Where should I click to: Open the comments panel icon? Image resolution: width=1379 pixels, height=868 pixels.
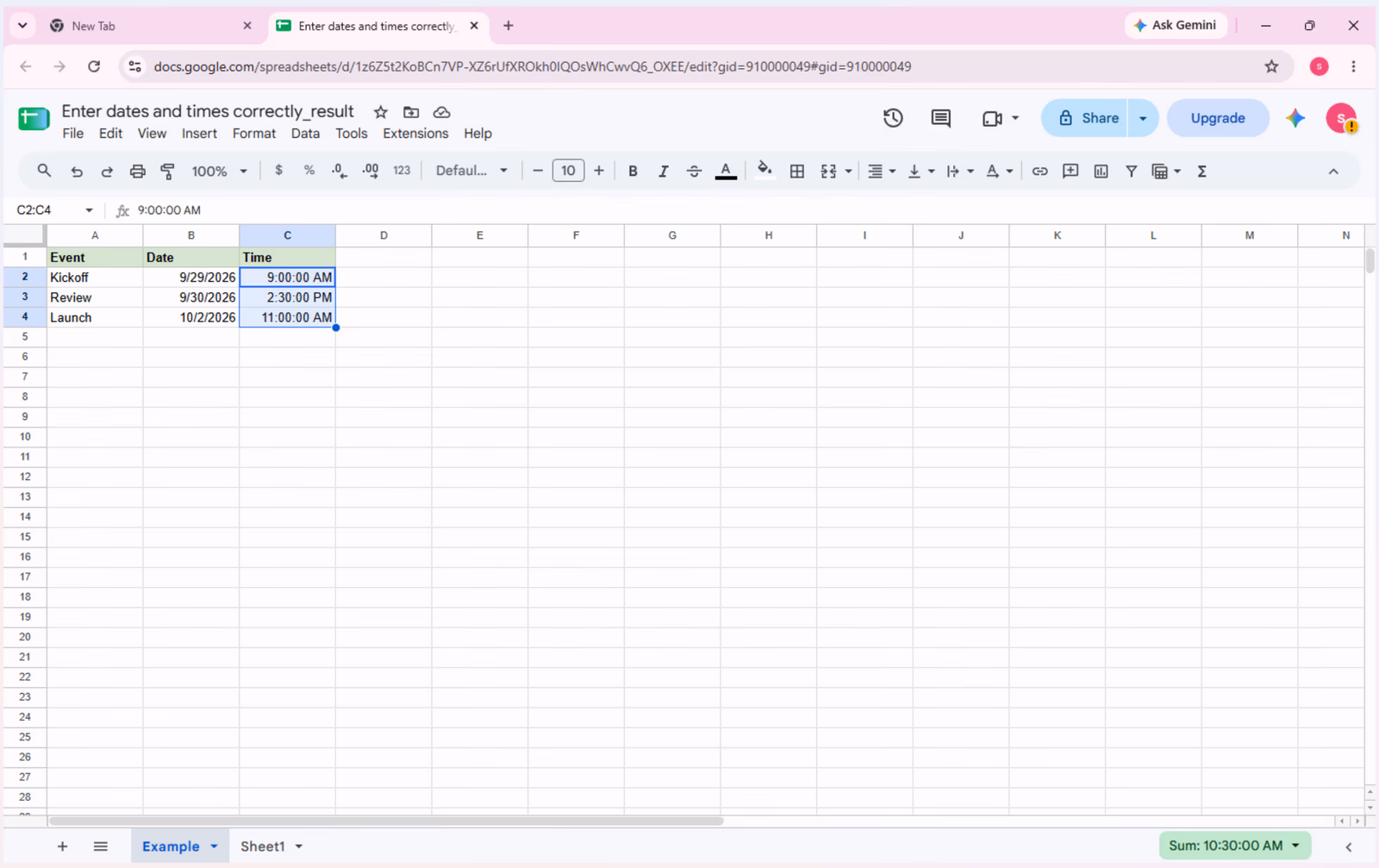click(x=941, y=118)
